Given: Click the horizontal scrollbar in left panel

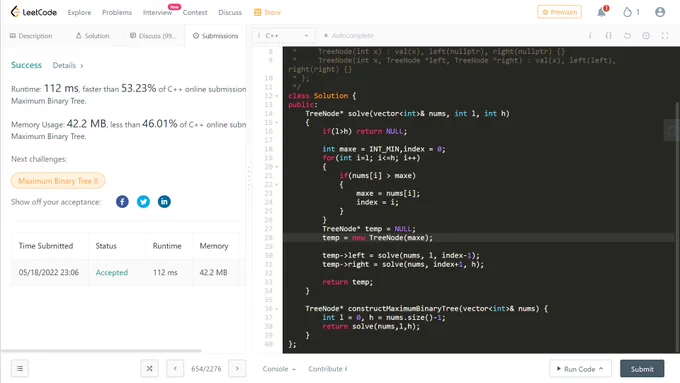Looking at the screenshot, I should (x=101, y=350).
